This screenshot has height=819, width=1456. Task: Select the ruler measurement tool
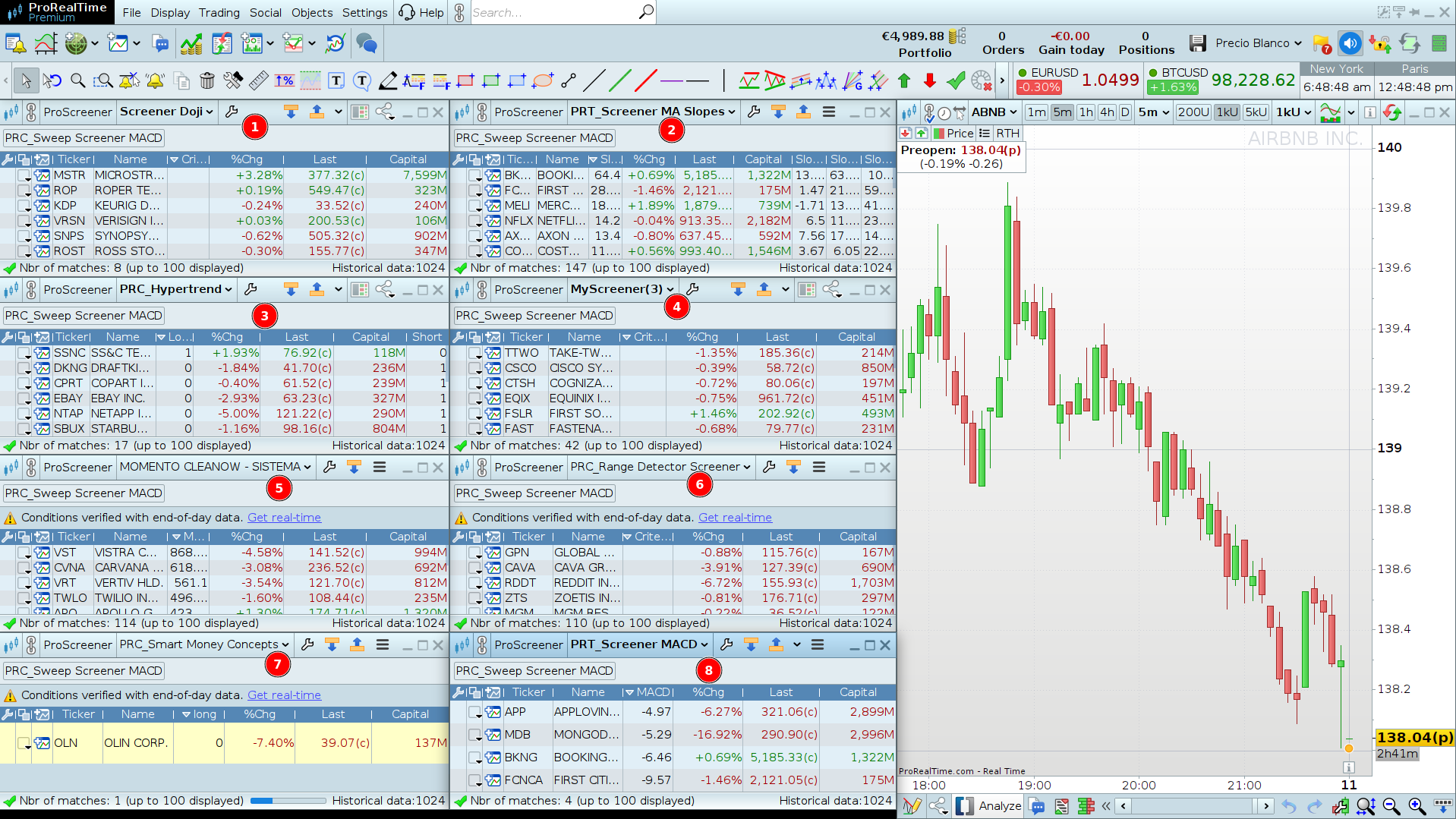coord(259,80)
